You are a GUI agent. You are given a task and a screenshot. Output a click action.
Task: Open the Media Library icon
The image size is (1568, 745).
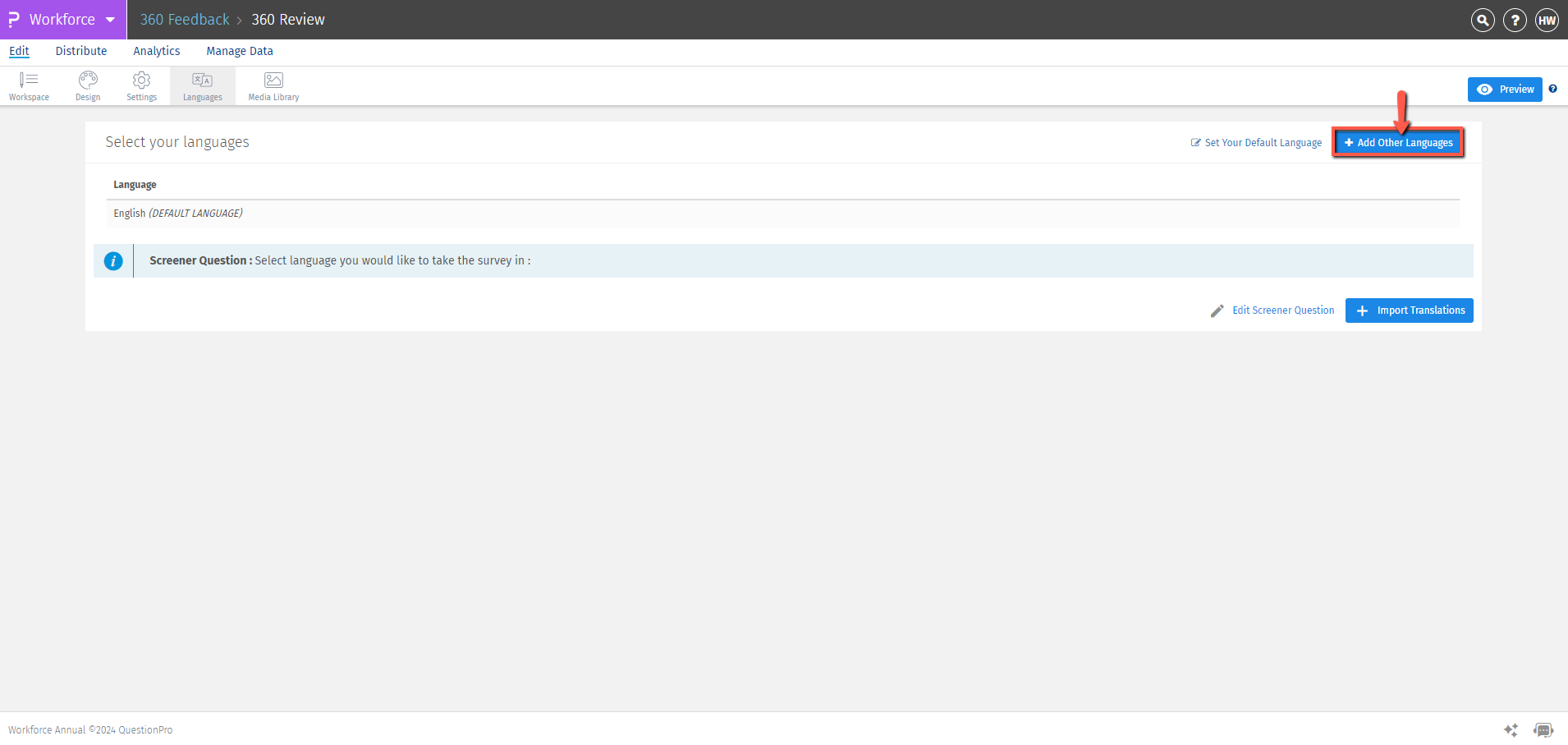pyautogui.click(x=273, y=85)
